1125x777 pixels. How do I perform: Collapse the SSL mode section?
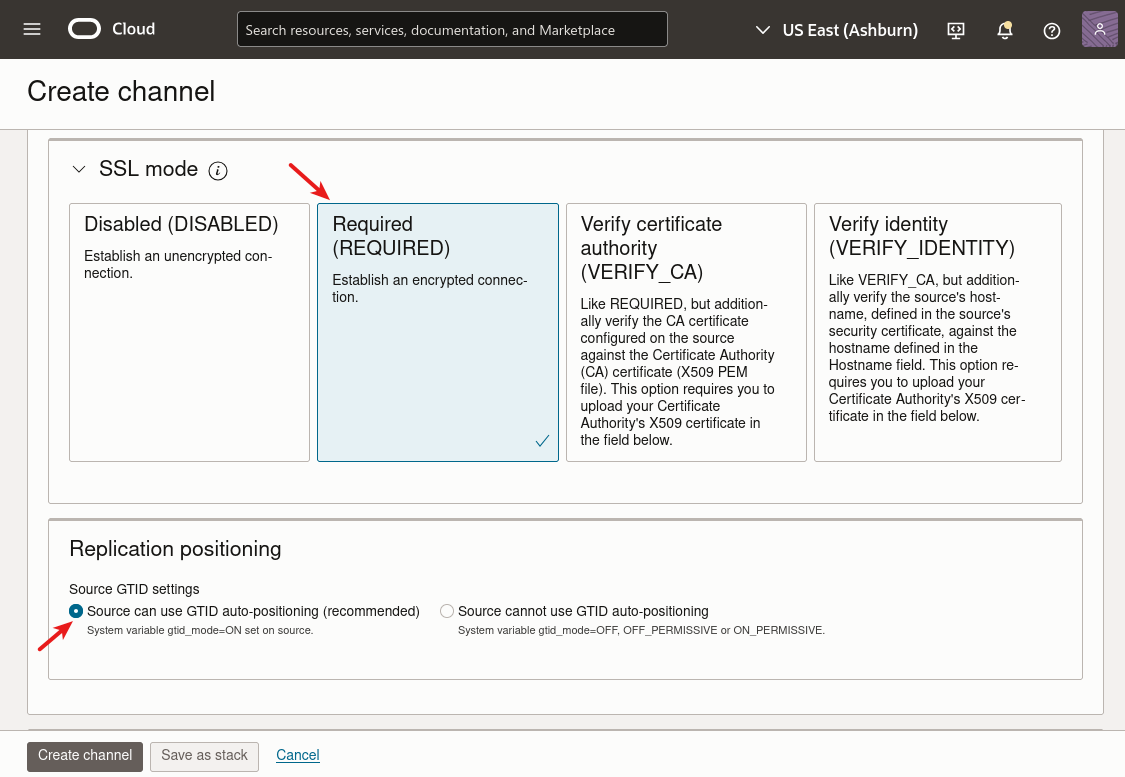tap(79, 169)
